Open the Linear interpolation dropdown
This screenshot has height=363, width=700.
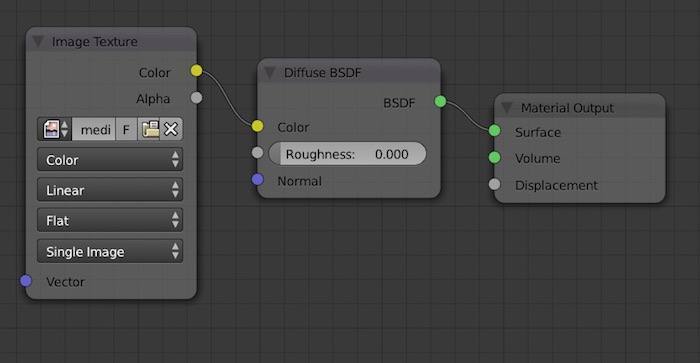(110, 190)
